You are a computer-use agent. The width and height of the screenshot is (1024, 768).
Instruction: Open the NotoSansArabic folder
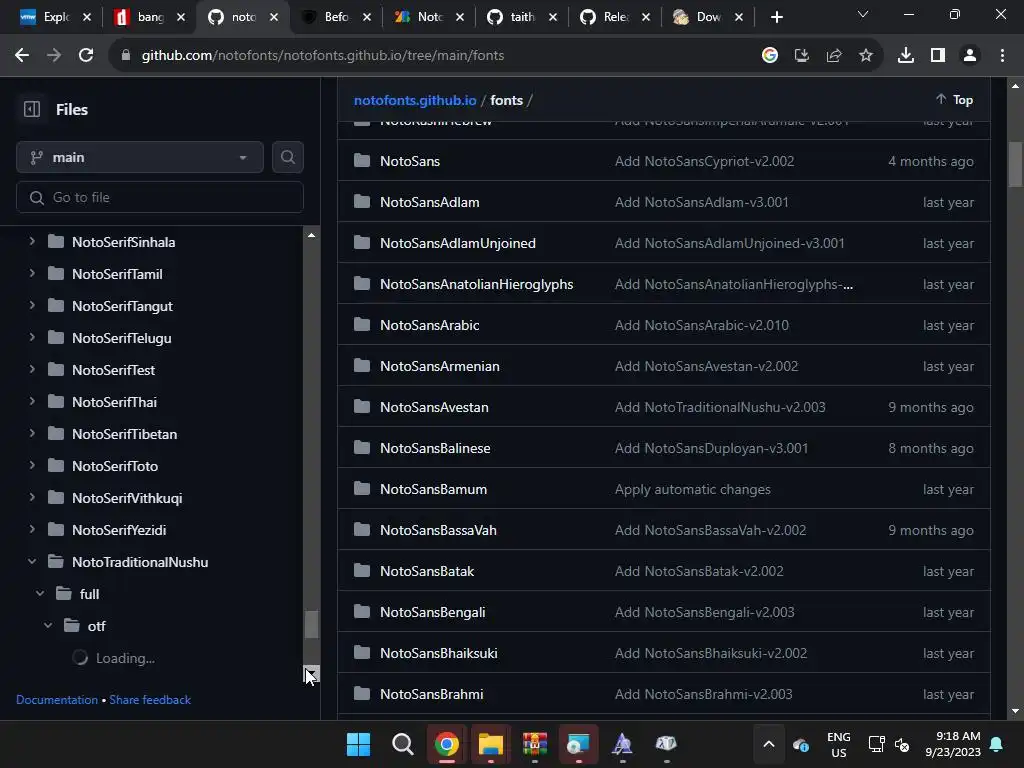tap(430, 325)
